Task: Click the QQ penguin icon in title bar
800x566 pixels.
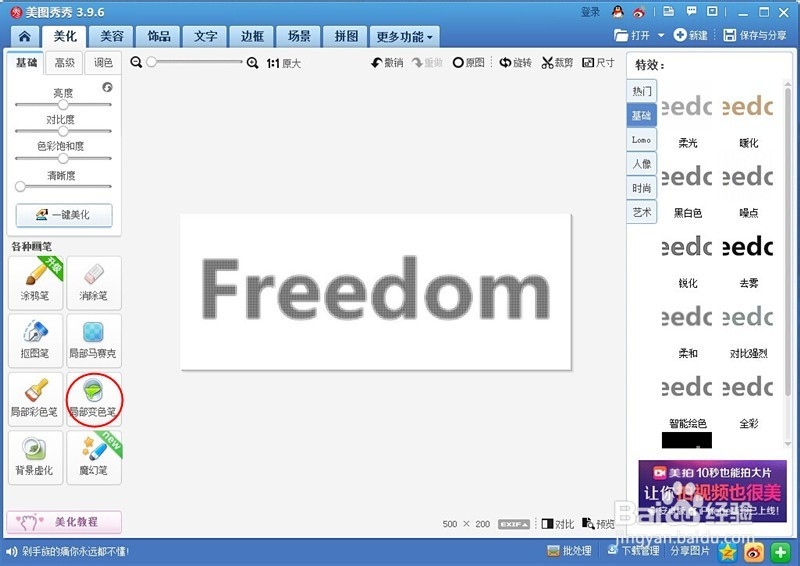Action: tap(618, 12)
